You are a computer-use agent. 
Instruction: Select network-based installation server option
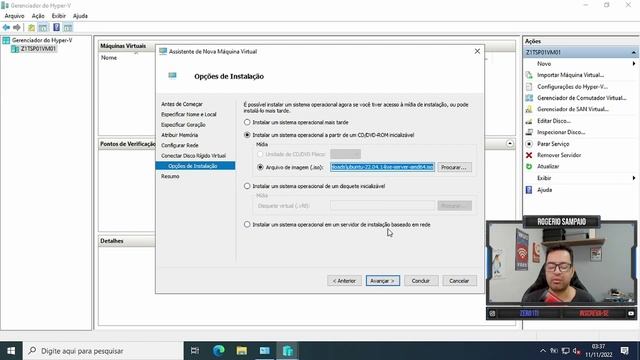(247, 224)
